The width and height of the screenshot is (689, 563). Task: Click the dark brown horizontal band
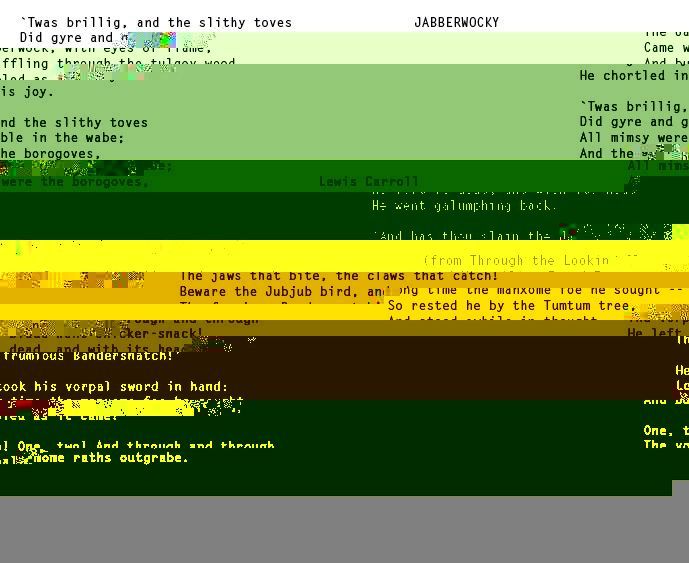[x=400, y=368]
